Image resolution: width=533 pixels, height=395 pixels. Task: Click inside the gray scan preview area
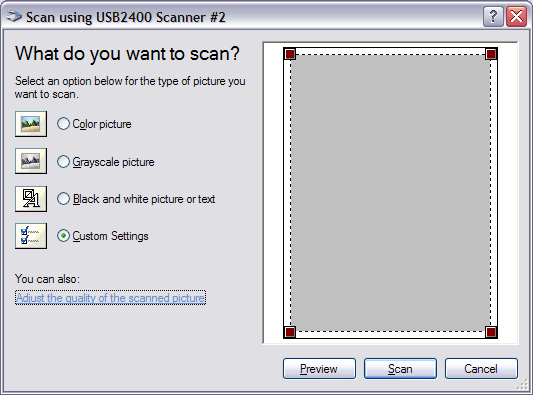click(x=391, y=193)
